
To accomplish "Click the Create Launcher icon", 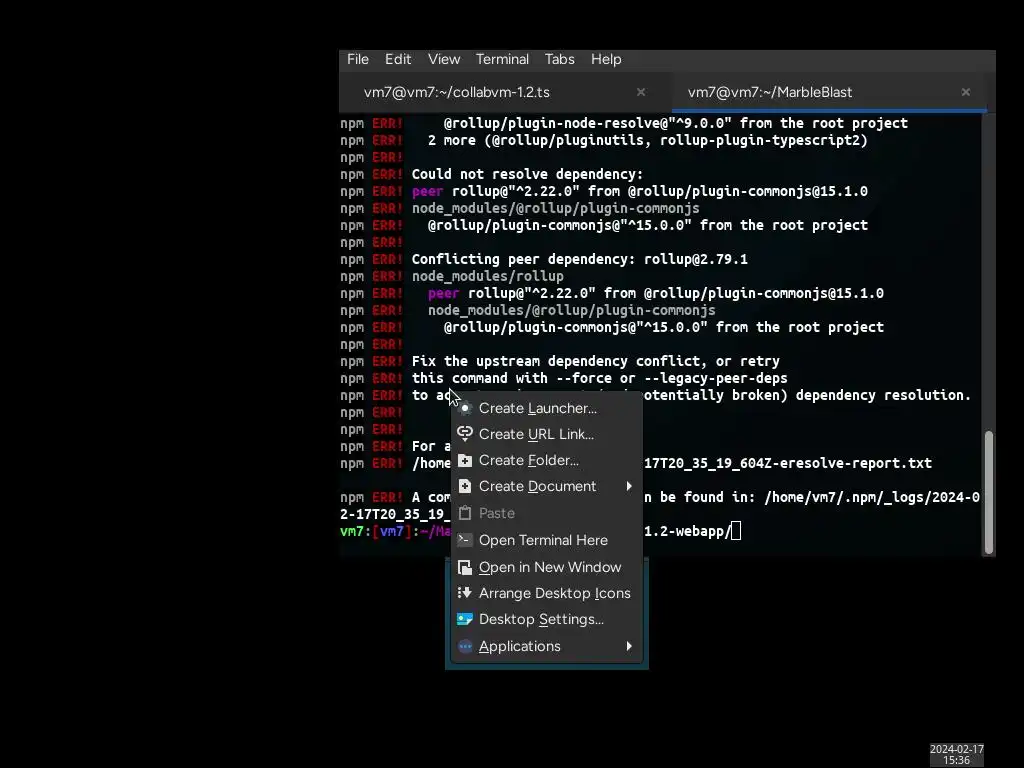I will (x=465, y=408).
